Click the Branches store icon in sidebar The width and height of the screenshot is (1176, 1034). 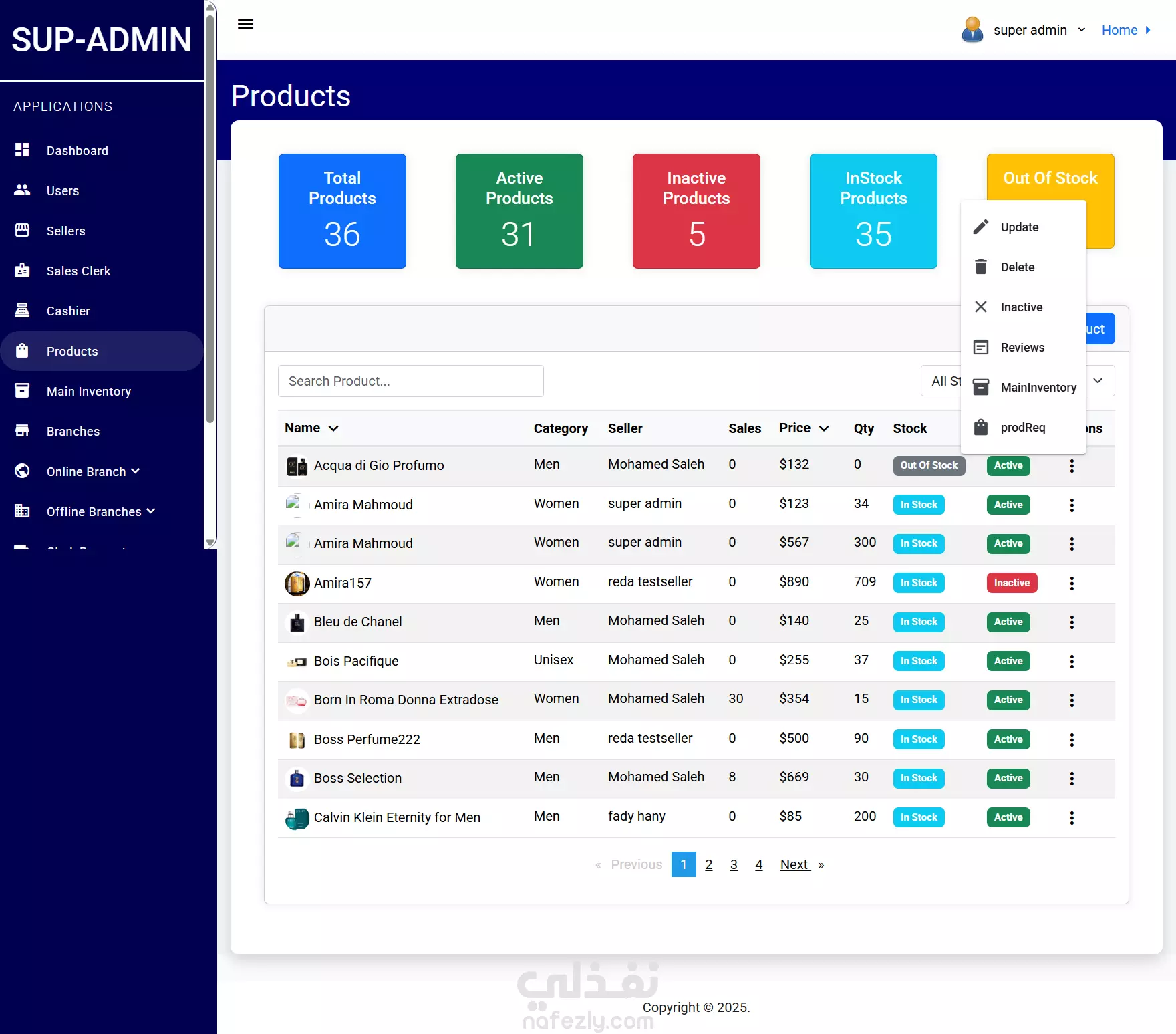(x=22, y=430)
